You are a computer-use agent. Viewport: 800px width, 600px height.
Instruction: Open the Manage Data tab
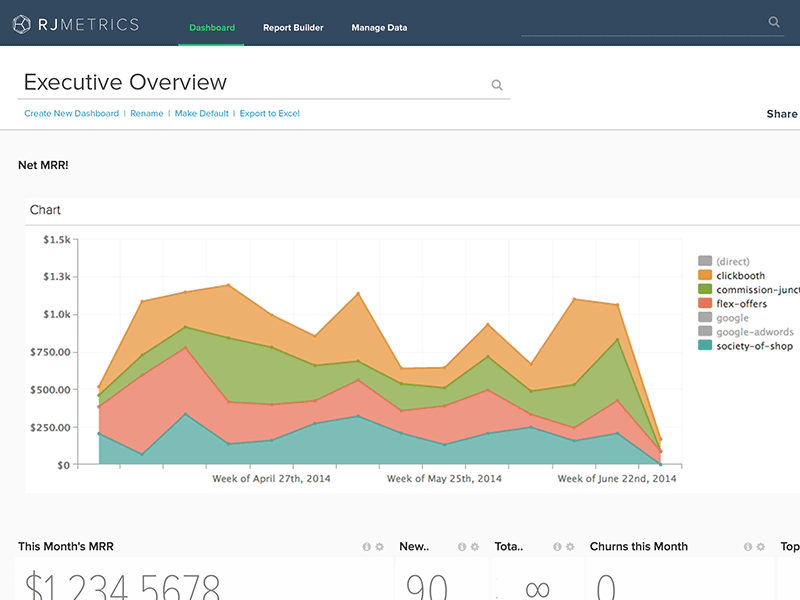pyautogui.click(x=379, y=28)
